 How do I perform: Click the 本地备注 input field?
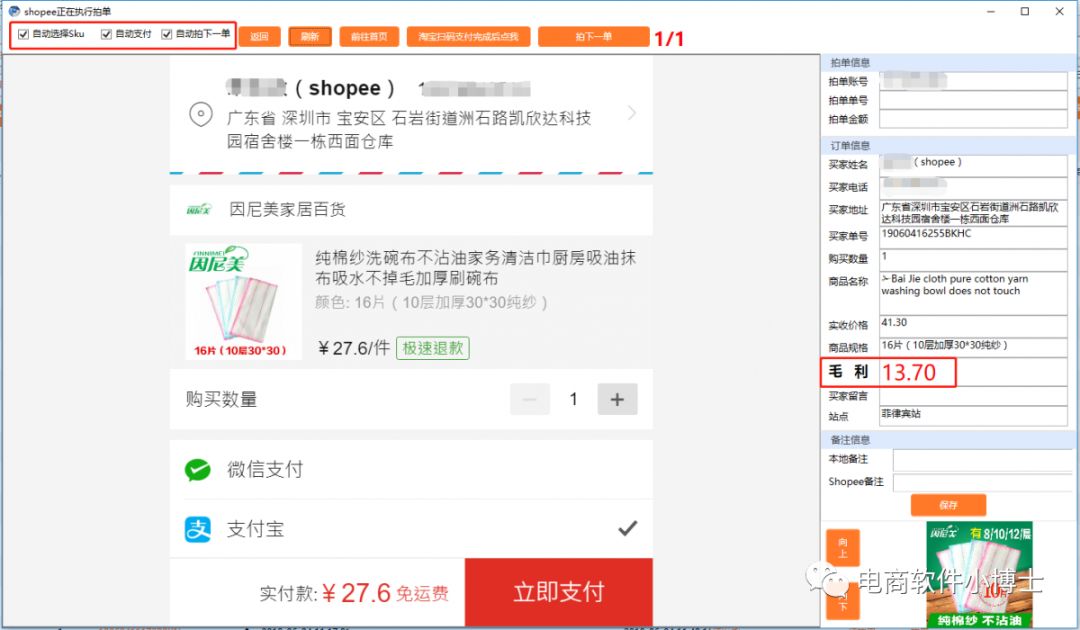982,460
